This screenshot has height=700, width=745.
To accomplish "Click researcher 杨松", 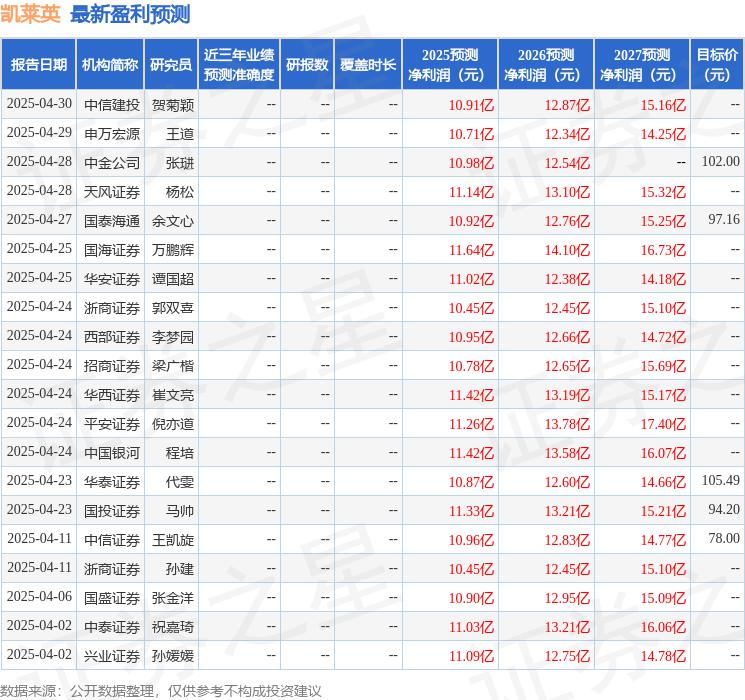I will 180,192.
